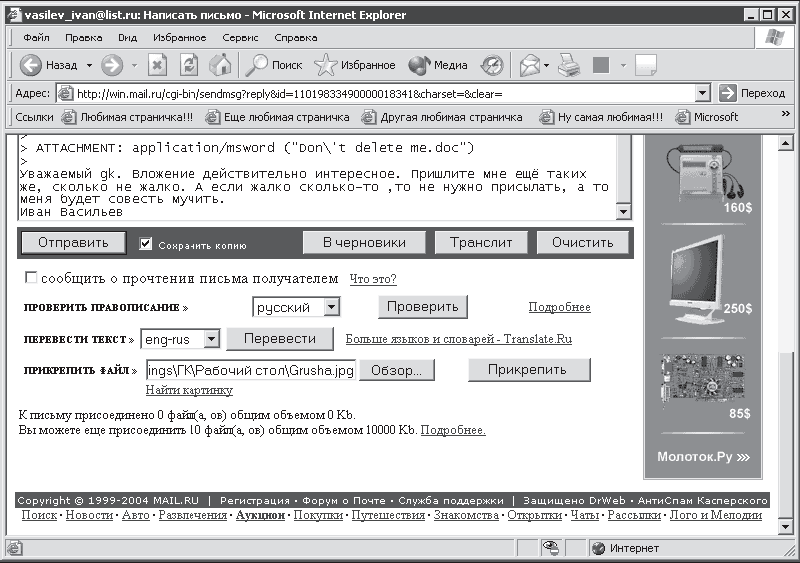Image resolution: width=800 pixels, height=563 pixels.
Task: Uncheck the Сохранить копию checkbox
Action: (x=146, y=243)
